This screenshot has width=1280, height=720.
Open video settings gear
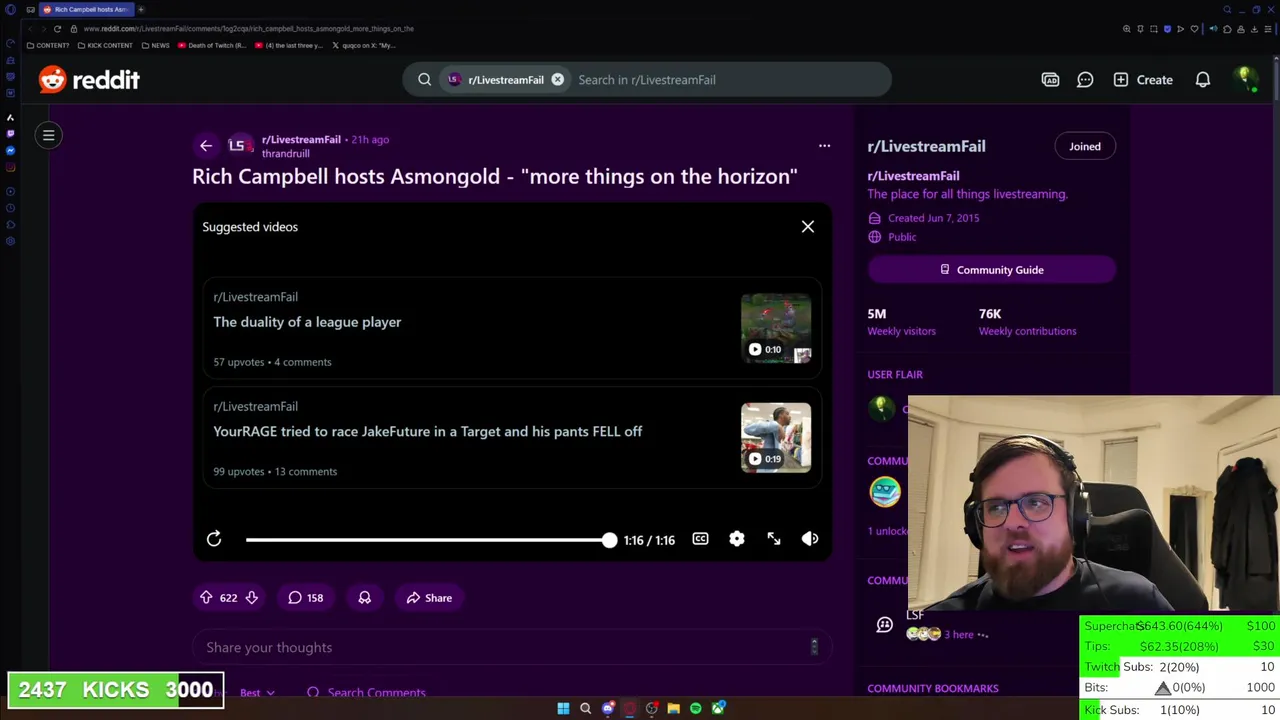(x=737, y=539)
